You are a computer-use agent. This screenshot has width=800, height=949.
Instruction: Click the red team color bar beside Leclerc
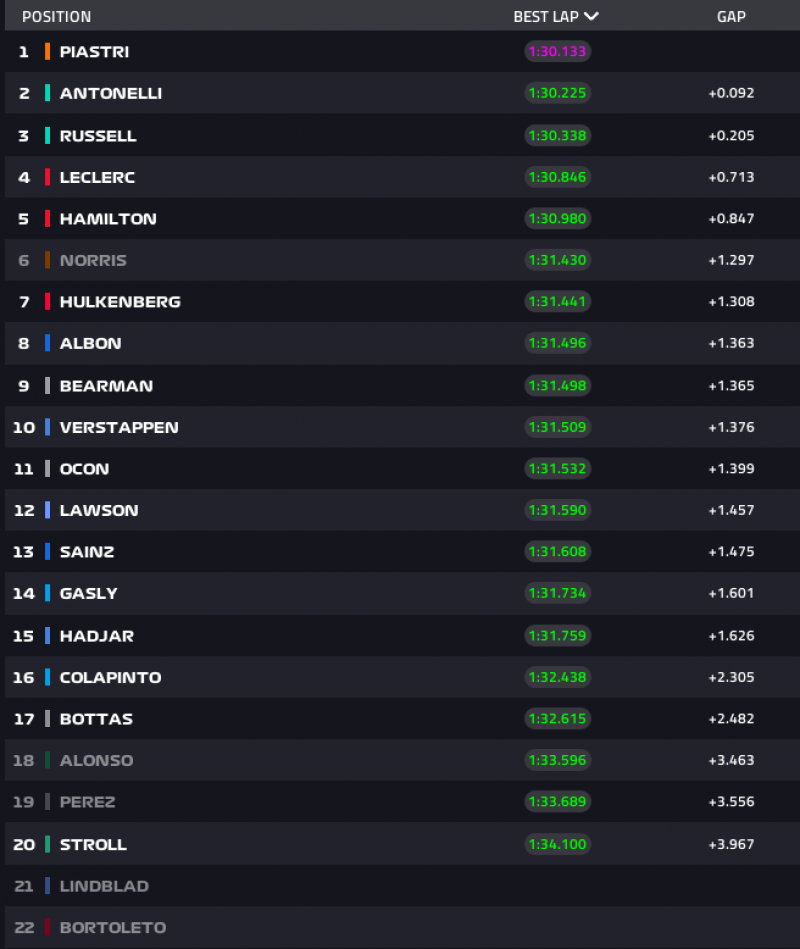(x=47, y=177)
